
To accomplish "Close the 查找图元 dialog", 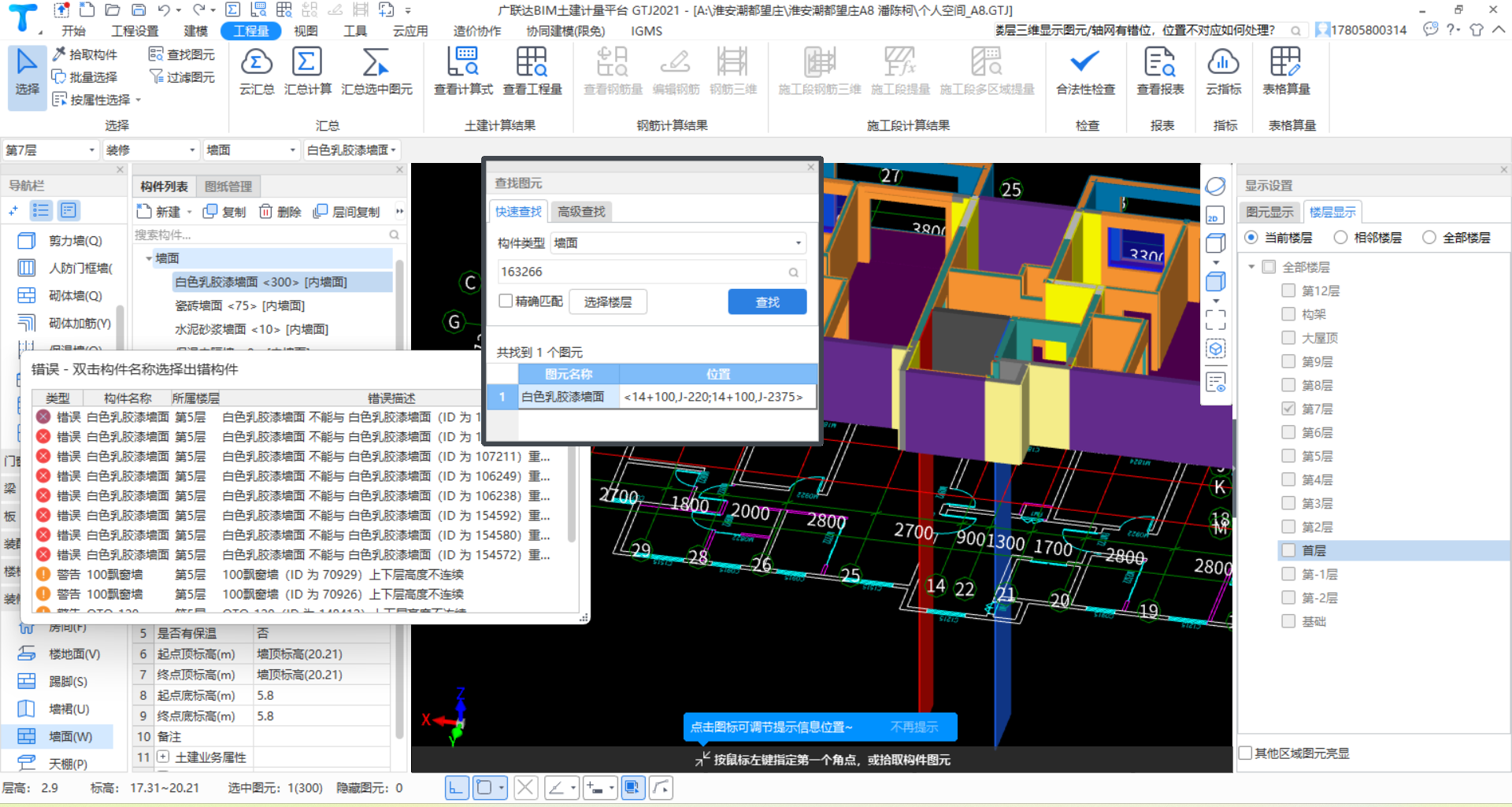I will pyautogui.click(x=810, y=167).
